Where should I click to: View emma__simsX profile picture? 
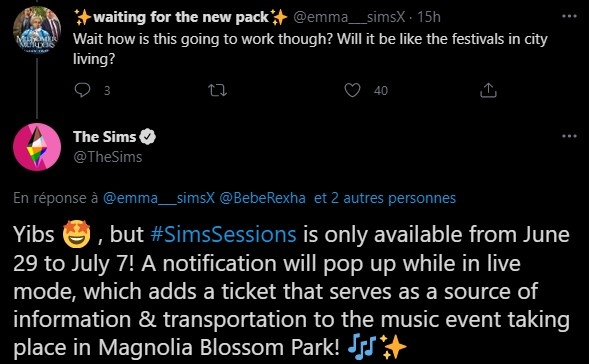(x=37, y=30)
